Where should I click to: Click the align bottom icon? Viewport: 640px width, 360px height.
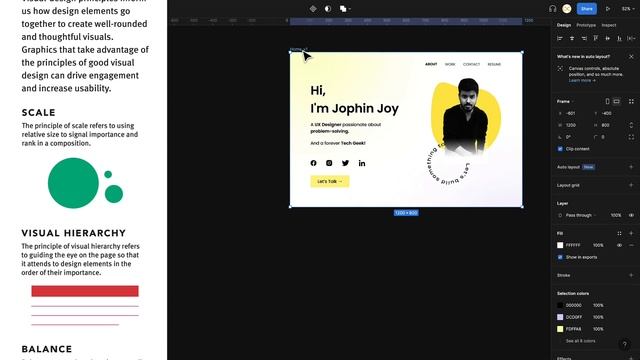[620, 38]
